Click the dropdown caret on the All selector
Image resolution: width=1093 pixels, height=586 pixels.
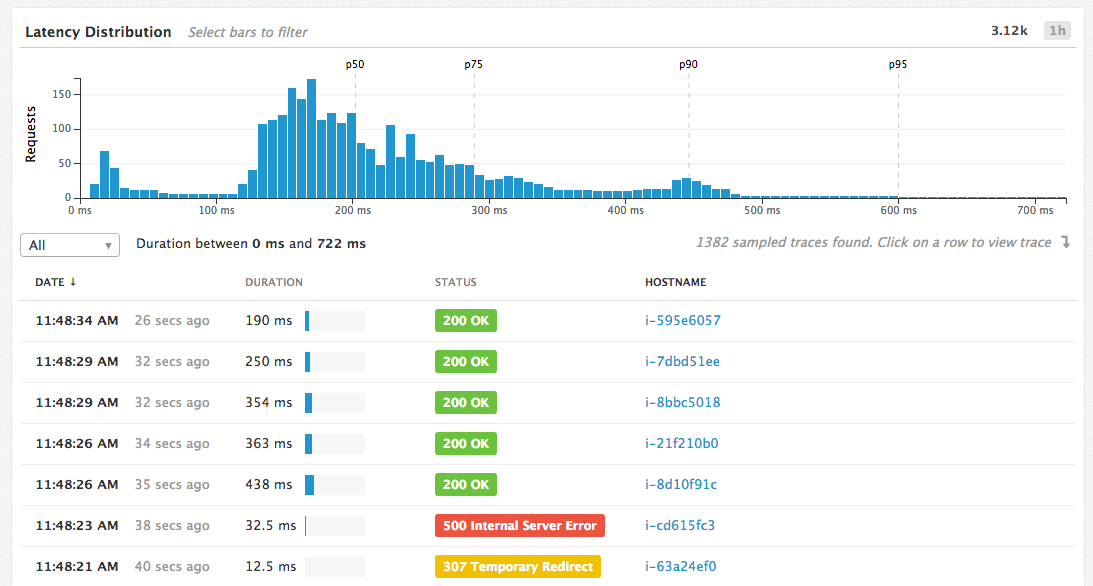point(109,245)
